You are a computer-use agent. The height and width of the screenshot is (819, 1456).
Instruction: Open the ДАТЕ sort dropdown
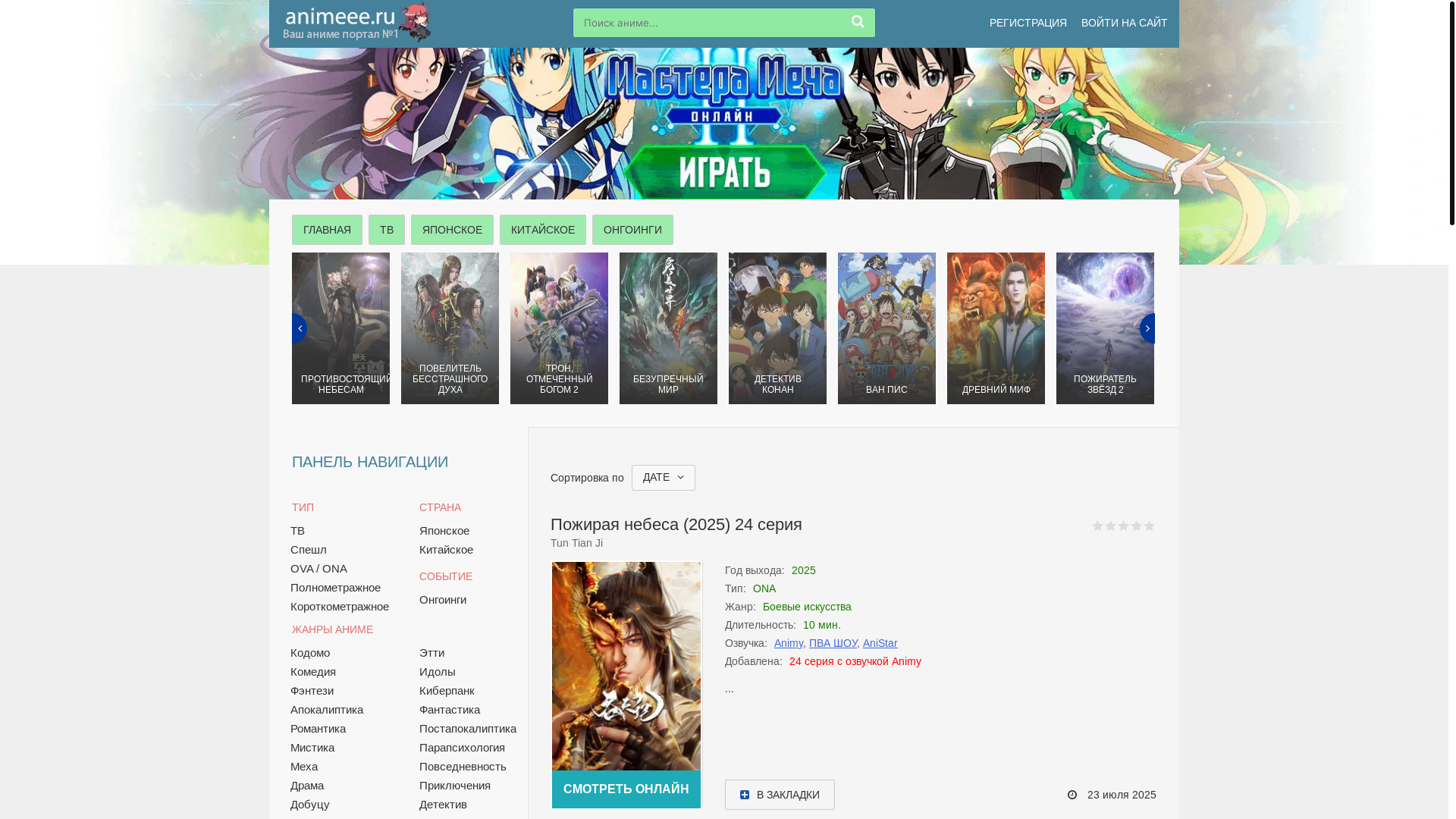pyautogui.click(x=664, y=478)
